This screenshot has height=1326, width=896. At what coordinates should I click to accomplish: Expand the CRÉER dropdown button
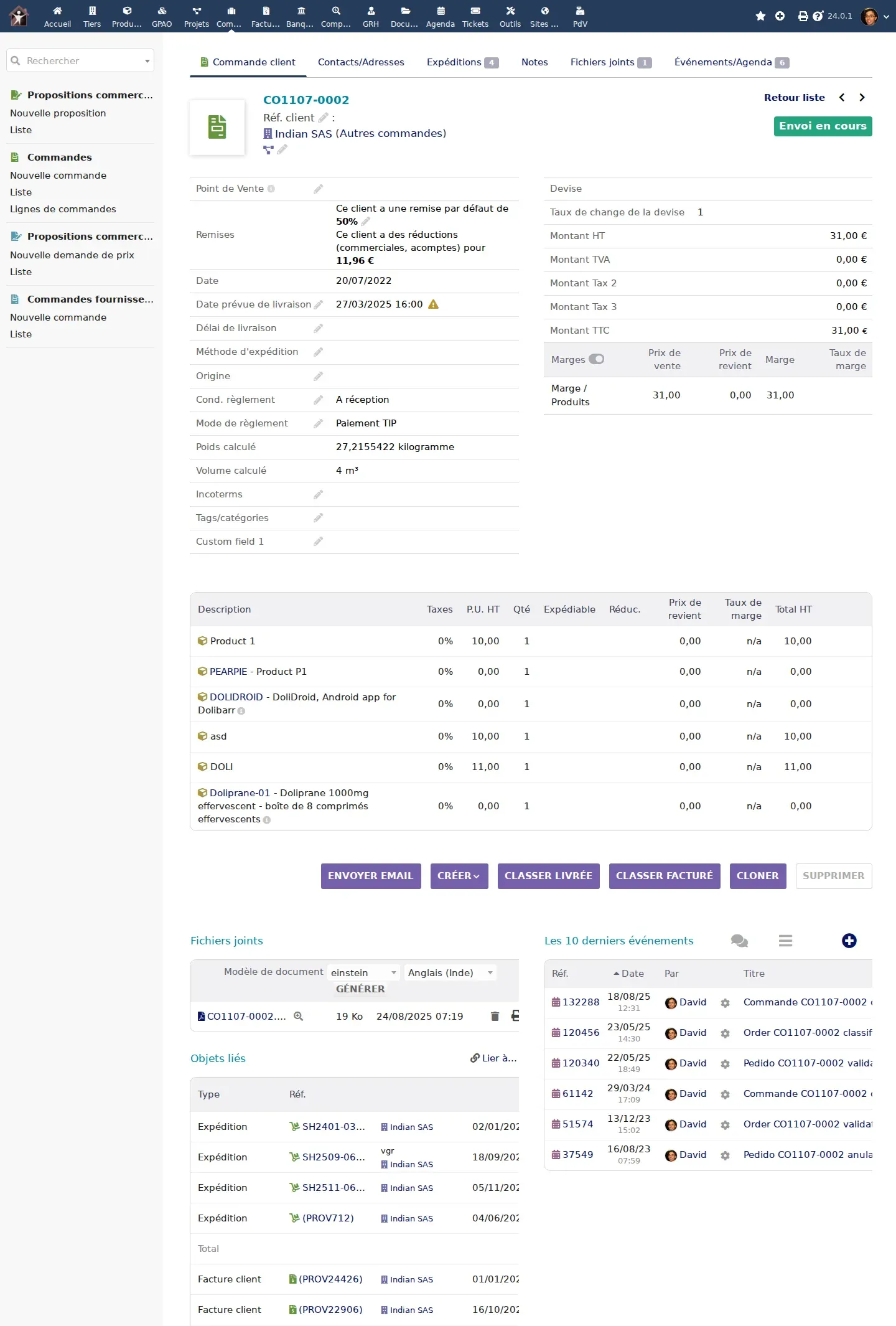coord(459,876)
